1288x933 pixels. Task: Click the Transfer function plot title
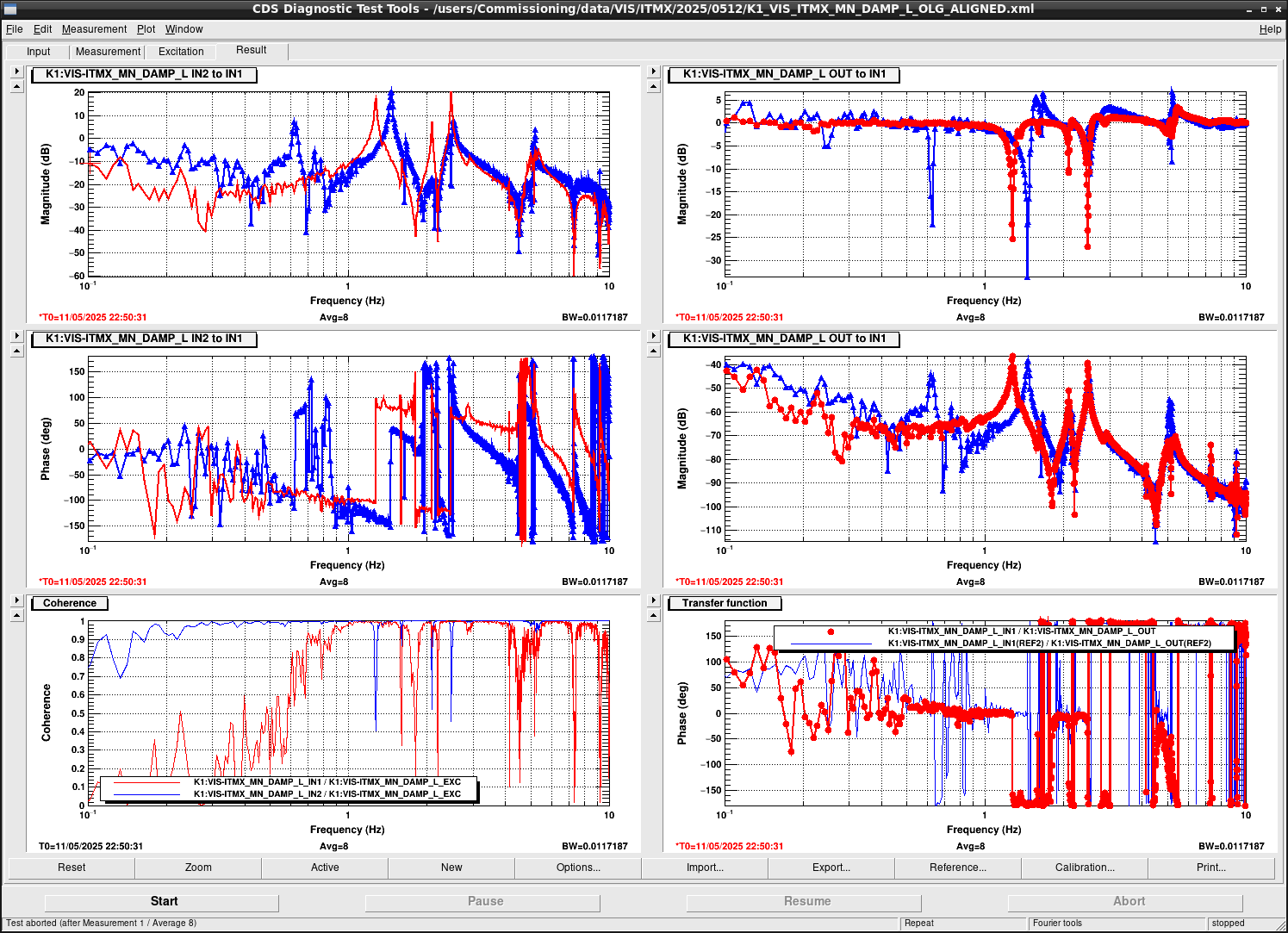pos(725,603)
